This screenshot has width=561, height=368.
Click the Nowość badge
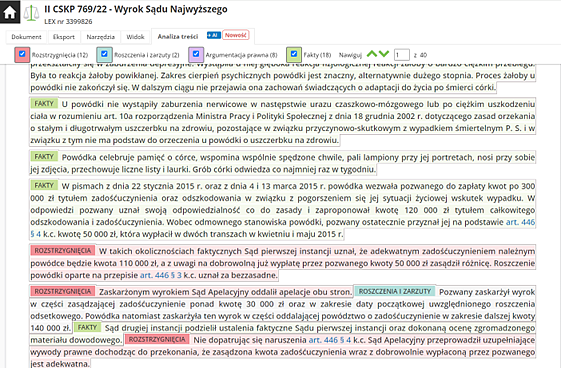coord(236,35)
